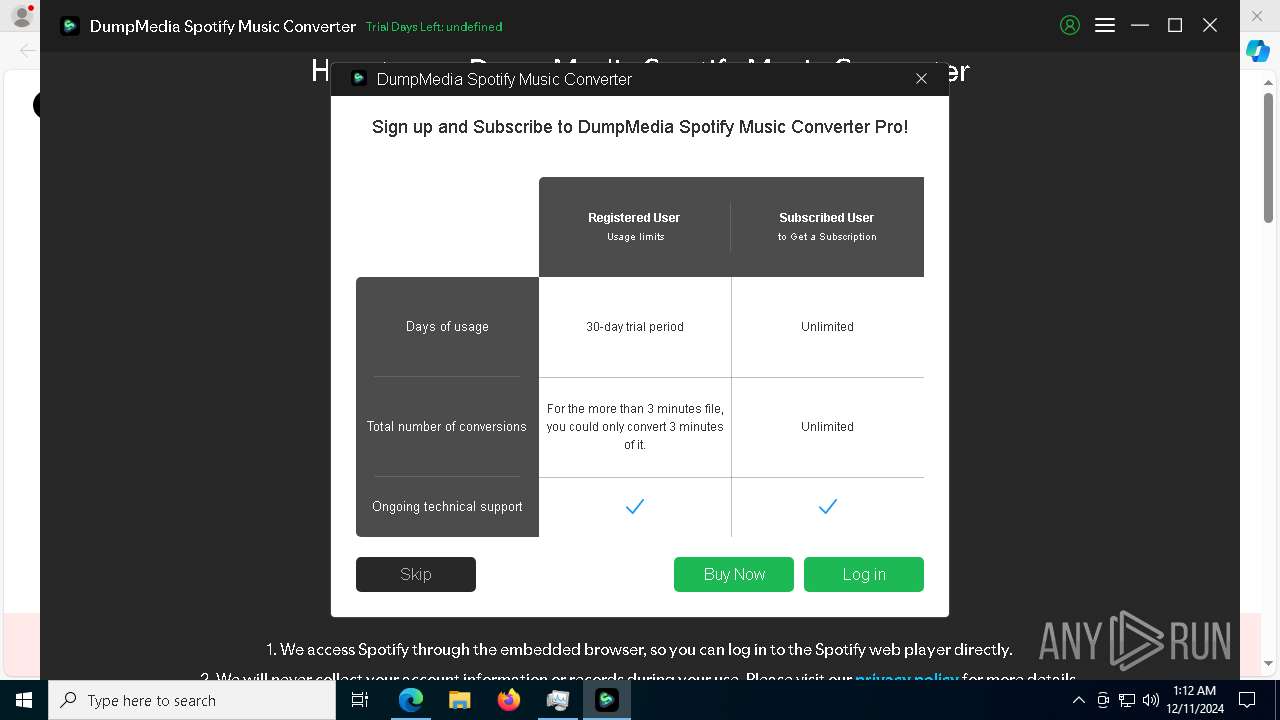Select the Registered User column header
This screenshot has width=1280, height=720.
tap(634, 226)
